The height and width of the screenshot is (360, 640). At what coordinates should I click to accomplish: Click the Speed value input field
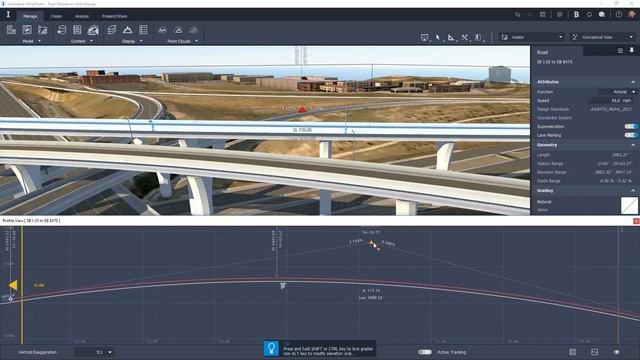pos(612,100)
